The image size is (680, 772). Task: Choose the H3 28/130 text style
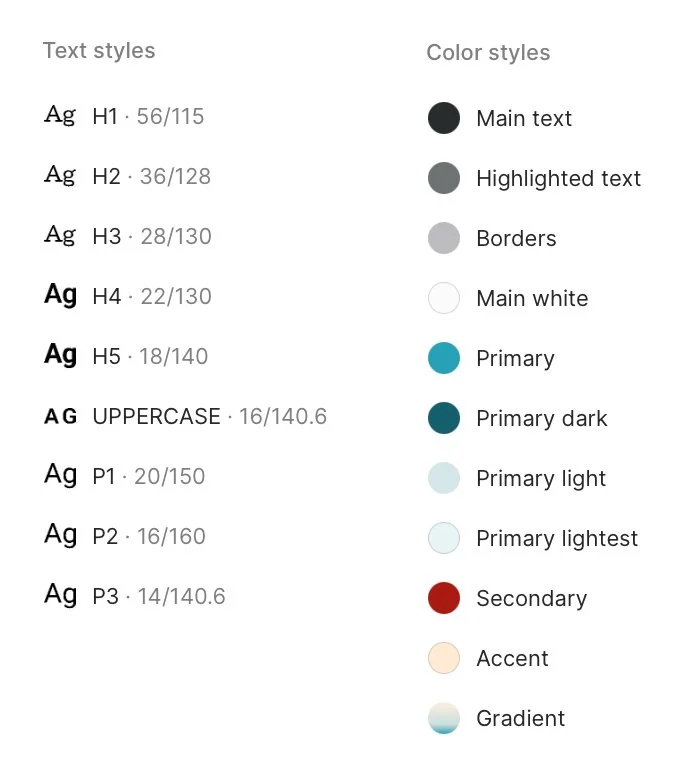pos(128,236)
